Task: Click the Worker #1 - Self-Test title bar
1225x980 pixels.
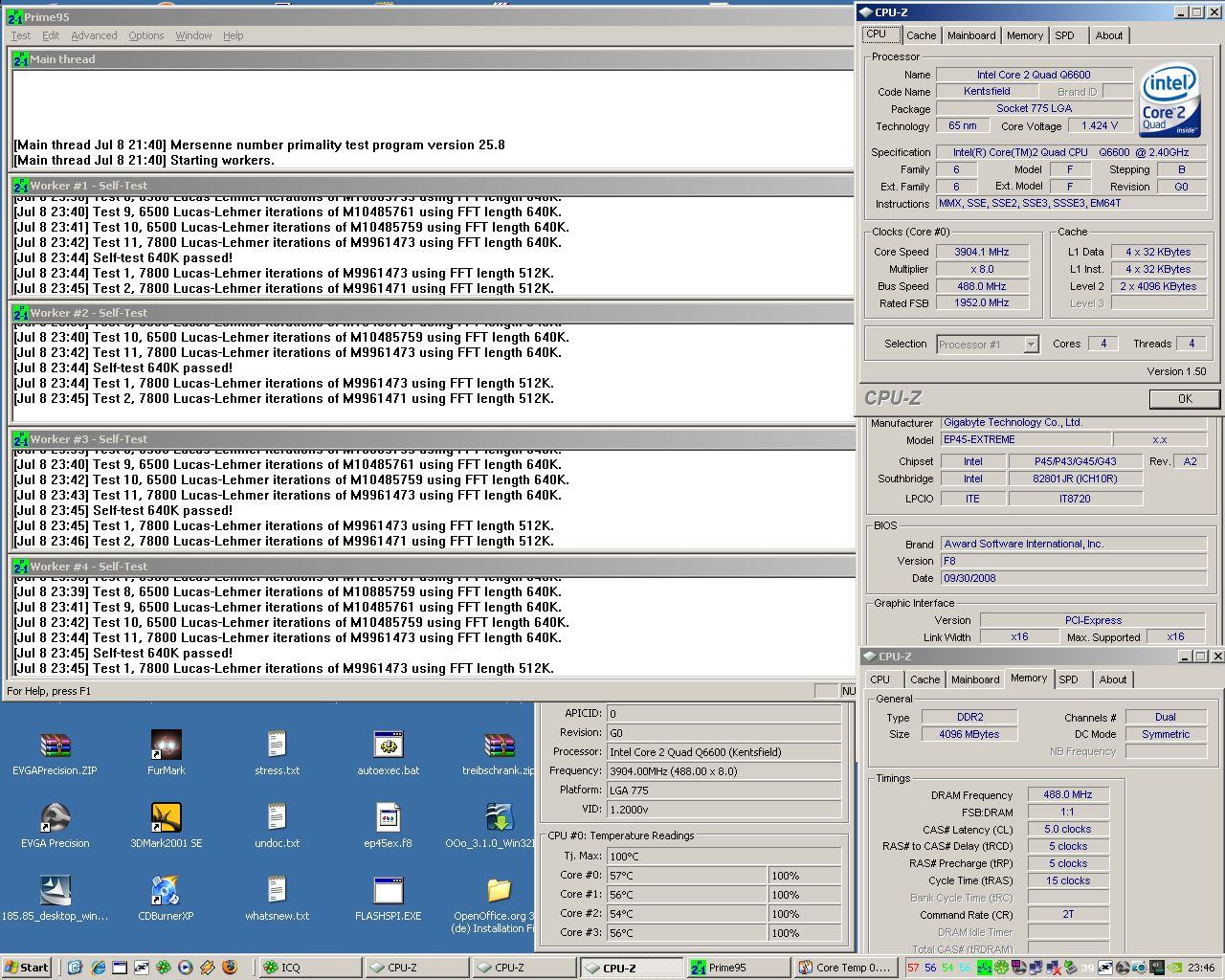Action: (433, 186)
